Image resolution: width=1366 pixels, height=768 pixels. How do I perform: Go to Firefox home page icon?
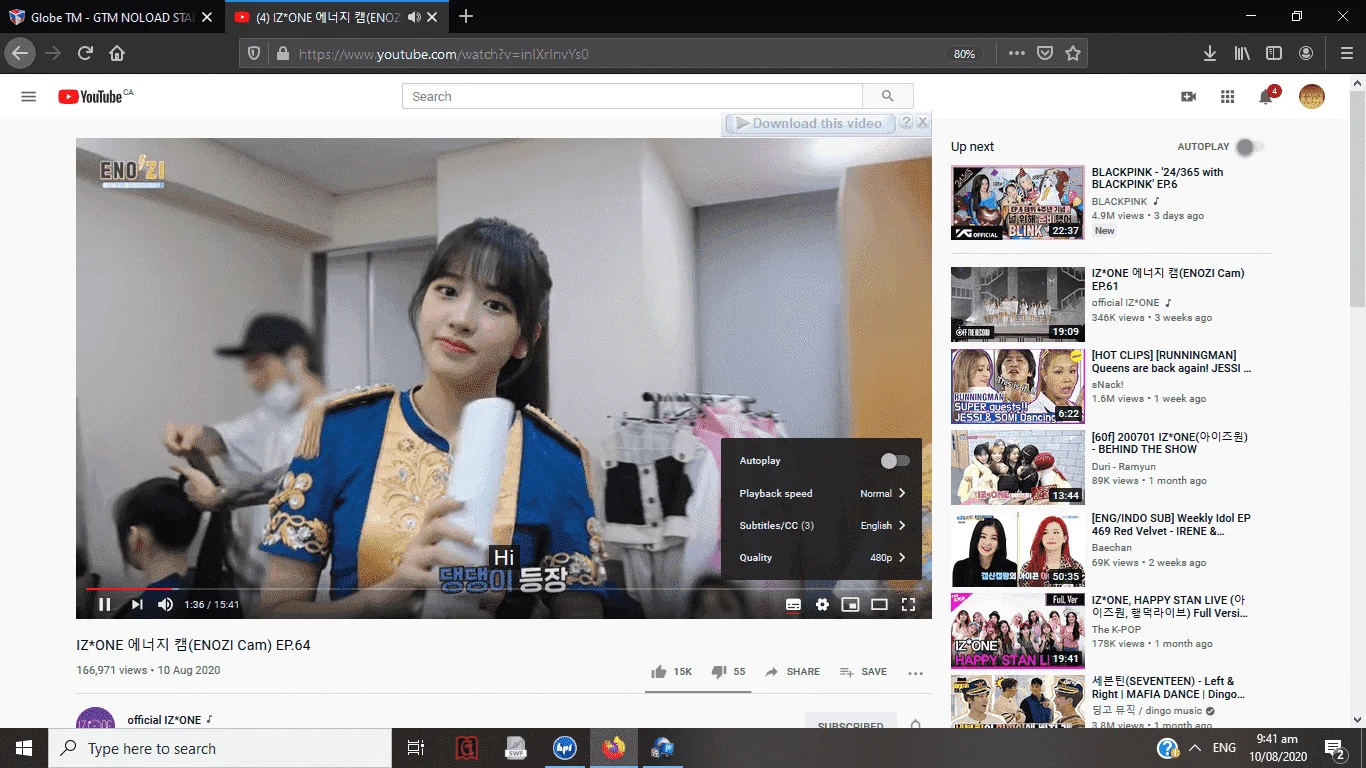point(117,53)
